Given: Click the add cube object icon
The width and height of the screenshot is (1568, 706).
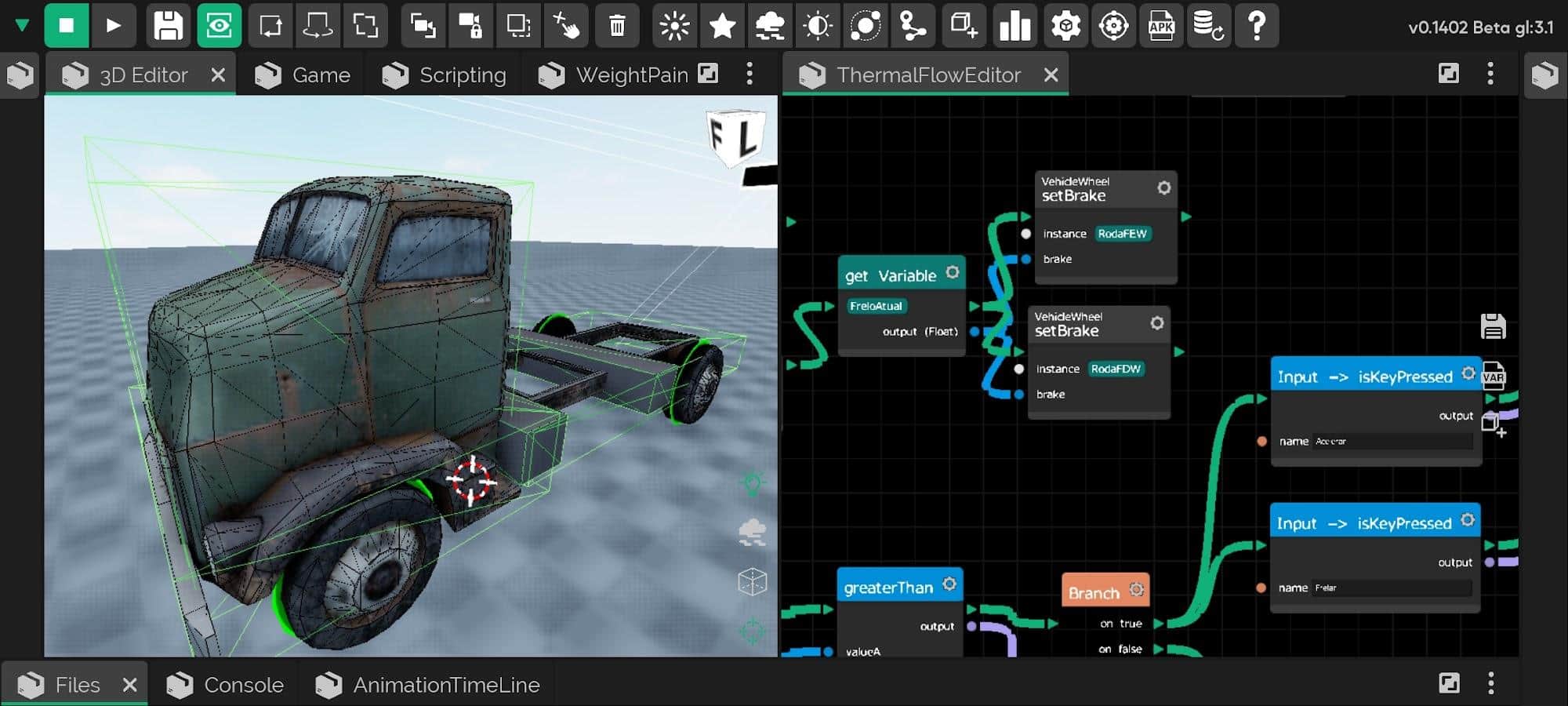Looking at the screenshot, I should tap(964, 26).
